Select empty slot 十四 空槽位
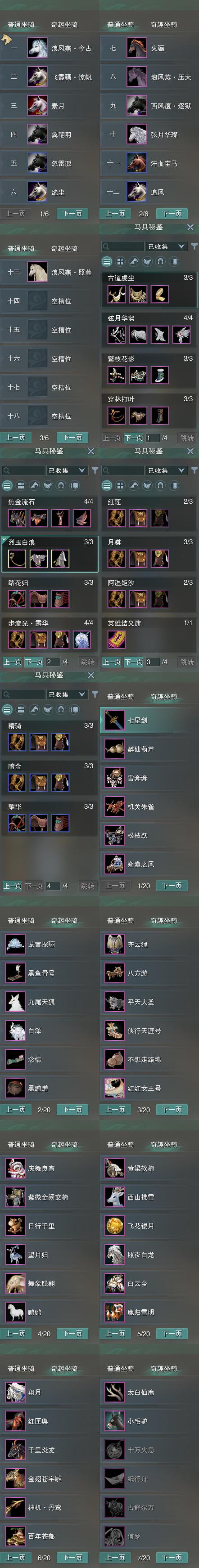Screen dimensions: 199x1568 [x=50, y=301]
